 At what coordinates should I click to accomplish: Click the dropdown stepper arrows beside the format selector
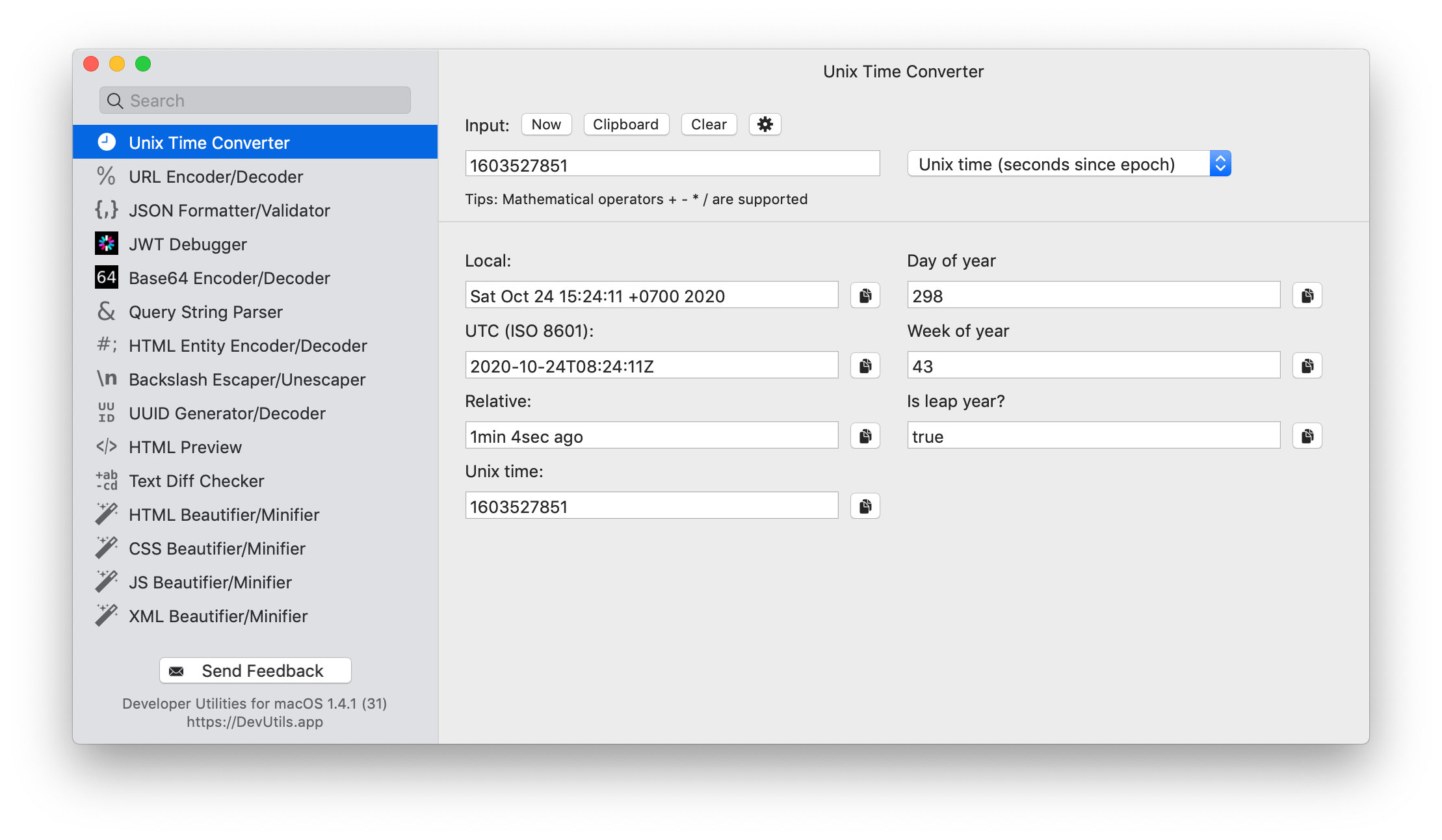point(1220,163)
